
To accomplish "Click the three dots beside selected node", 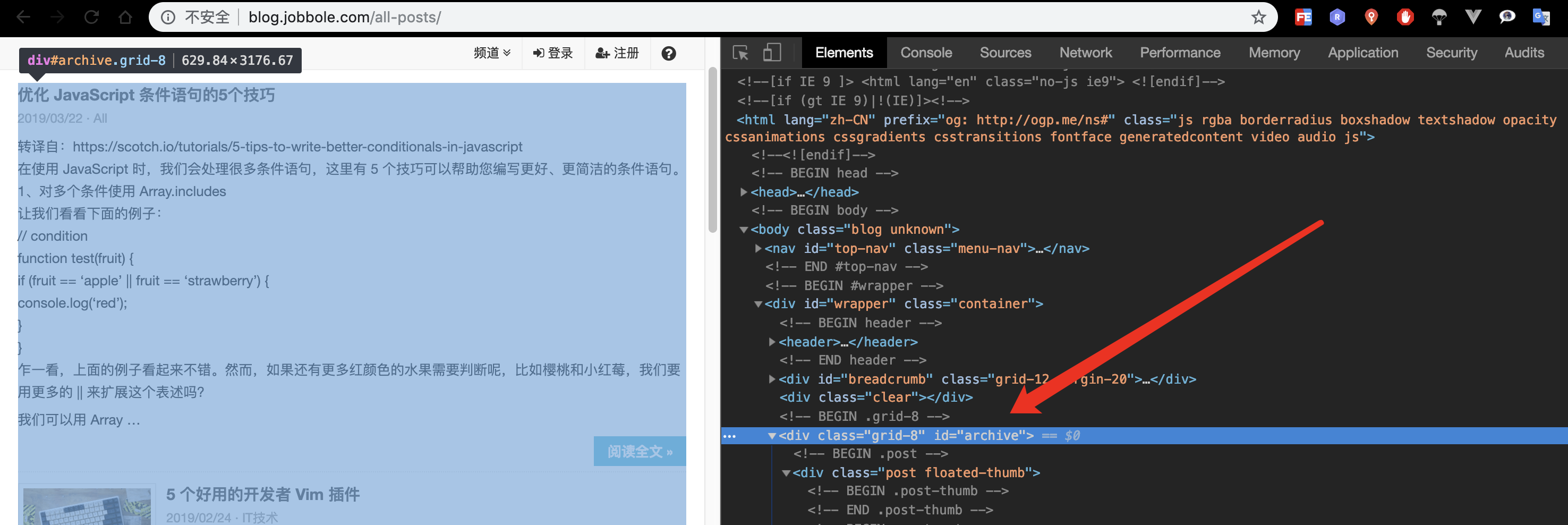I will (x=729, y=436).
